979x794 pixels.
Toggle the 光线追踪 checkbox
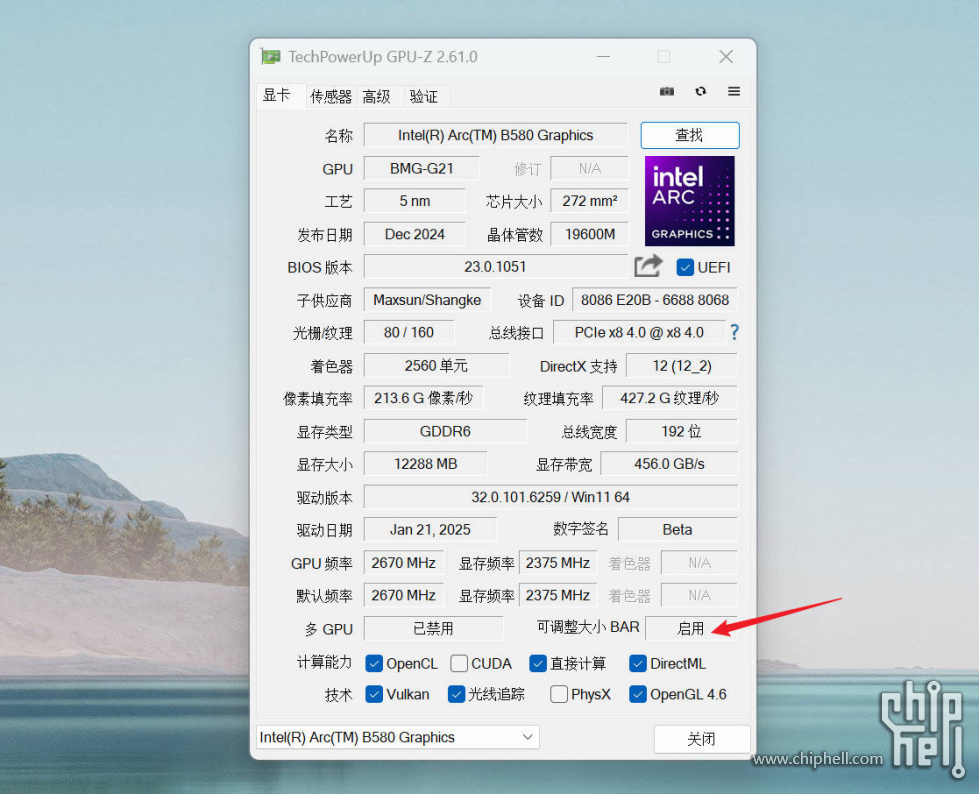coord(456,694)
